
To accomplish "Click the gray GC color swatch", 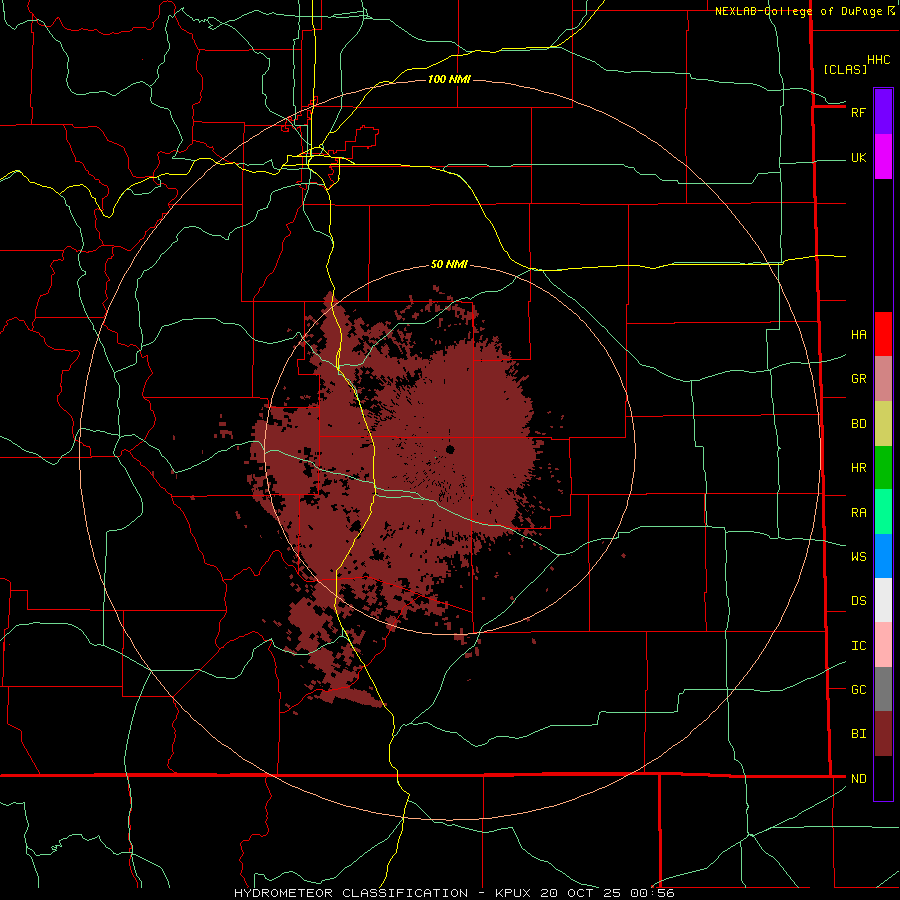I will (x=883, y=689).
